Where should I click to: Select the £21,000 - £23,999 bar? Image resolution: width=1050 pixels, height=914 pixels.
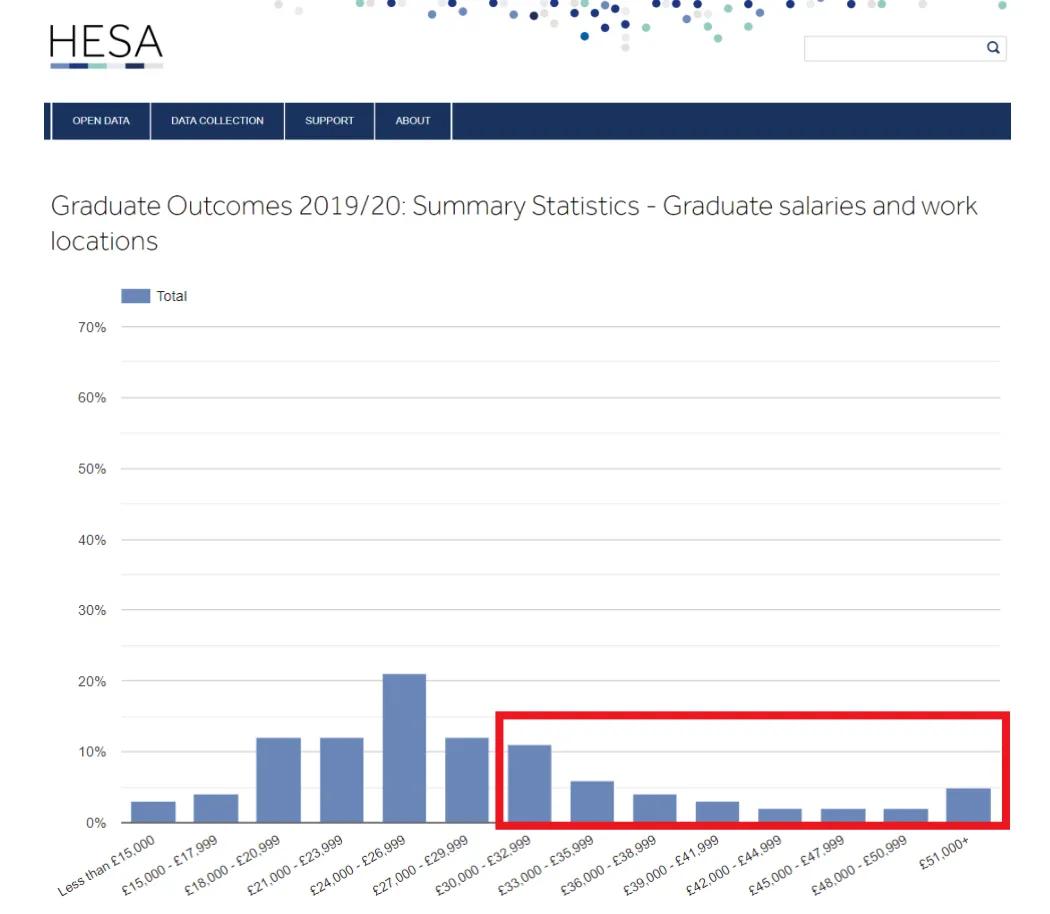341,780
